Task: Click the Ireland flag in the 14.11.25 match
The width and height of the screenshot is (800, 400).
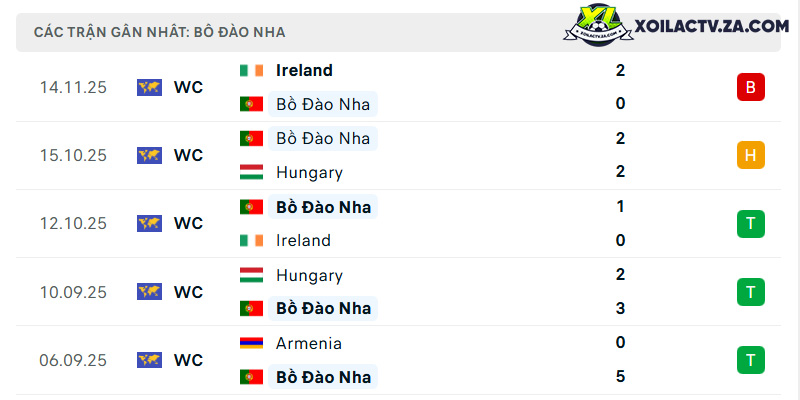Action: tap(252, 70)
